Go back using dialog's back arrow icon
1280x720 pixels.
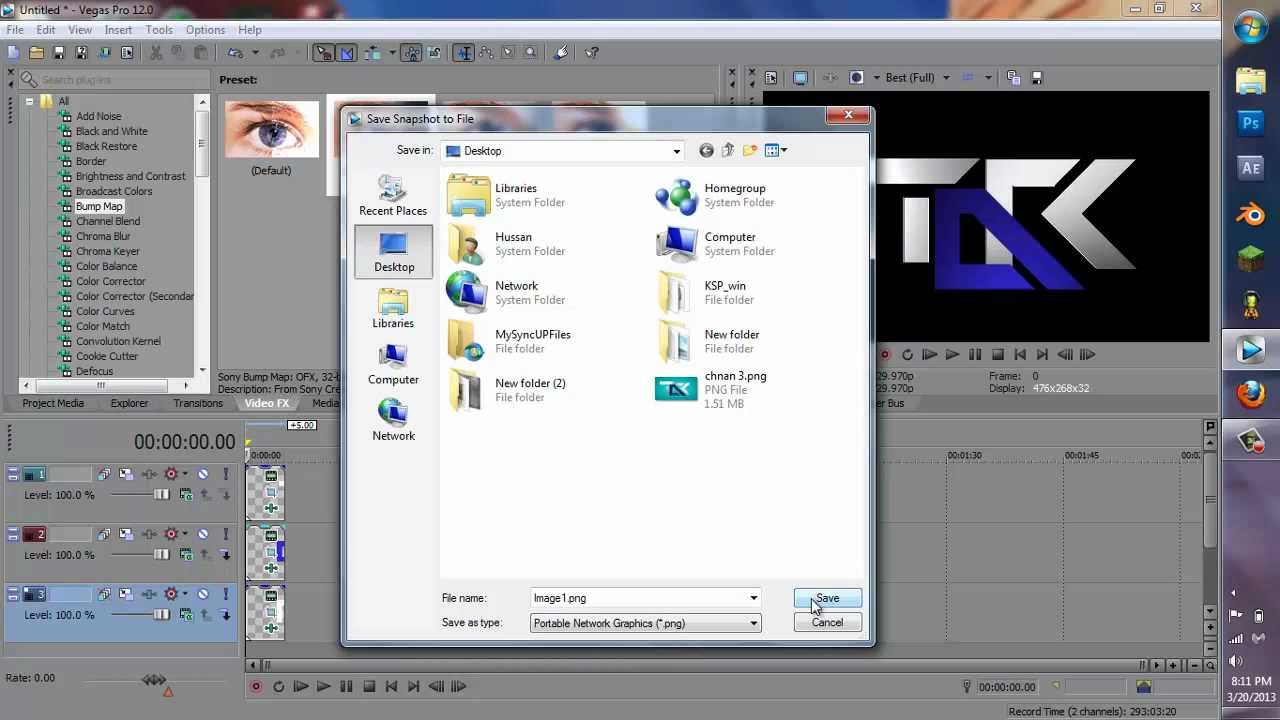706,150
